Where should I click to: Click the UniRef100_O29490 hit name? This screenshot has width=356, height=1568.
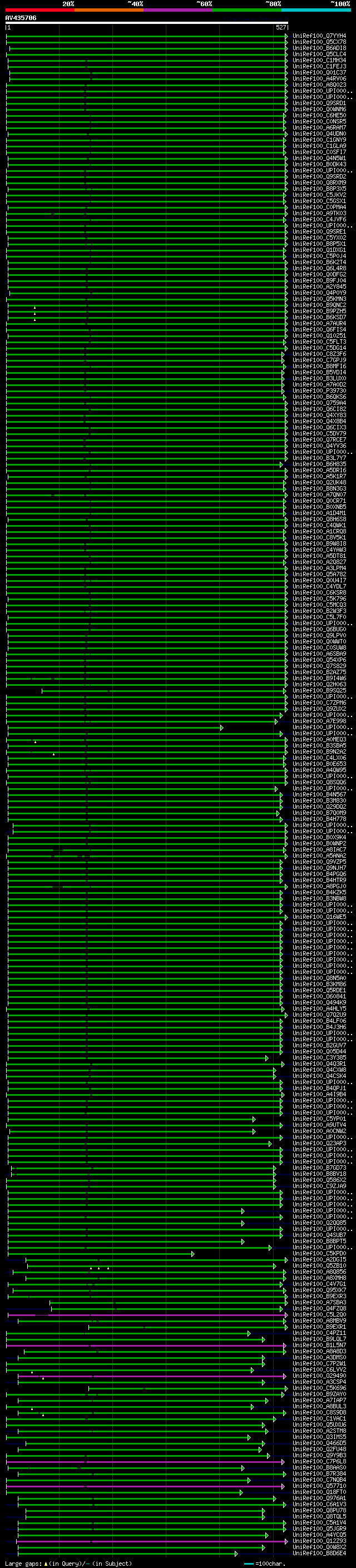[x=319, y=1376]
